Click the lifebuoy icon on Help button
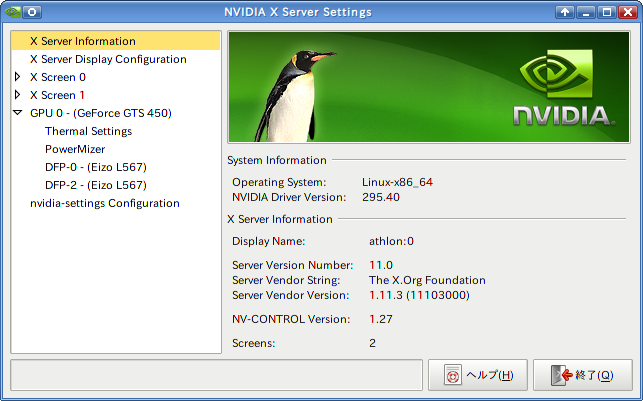This screenshot has height=401, width=643. (x=453, y=375)
